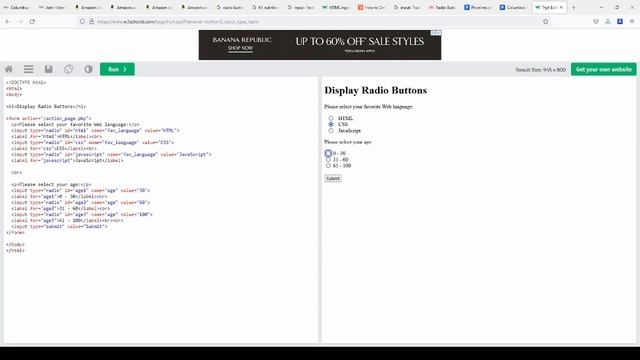Go to W3Schools home via house icon
This screenshot has height=360, width=640.
tap(9, 69)
